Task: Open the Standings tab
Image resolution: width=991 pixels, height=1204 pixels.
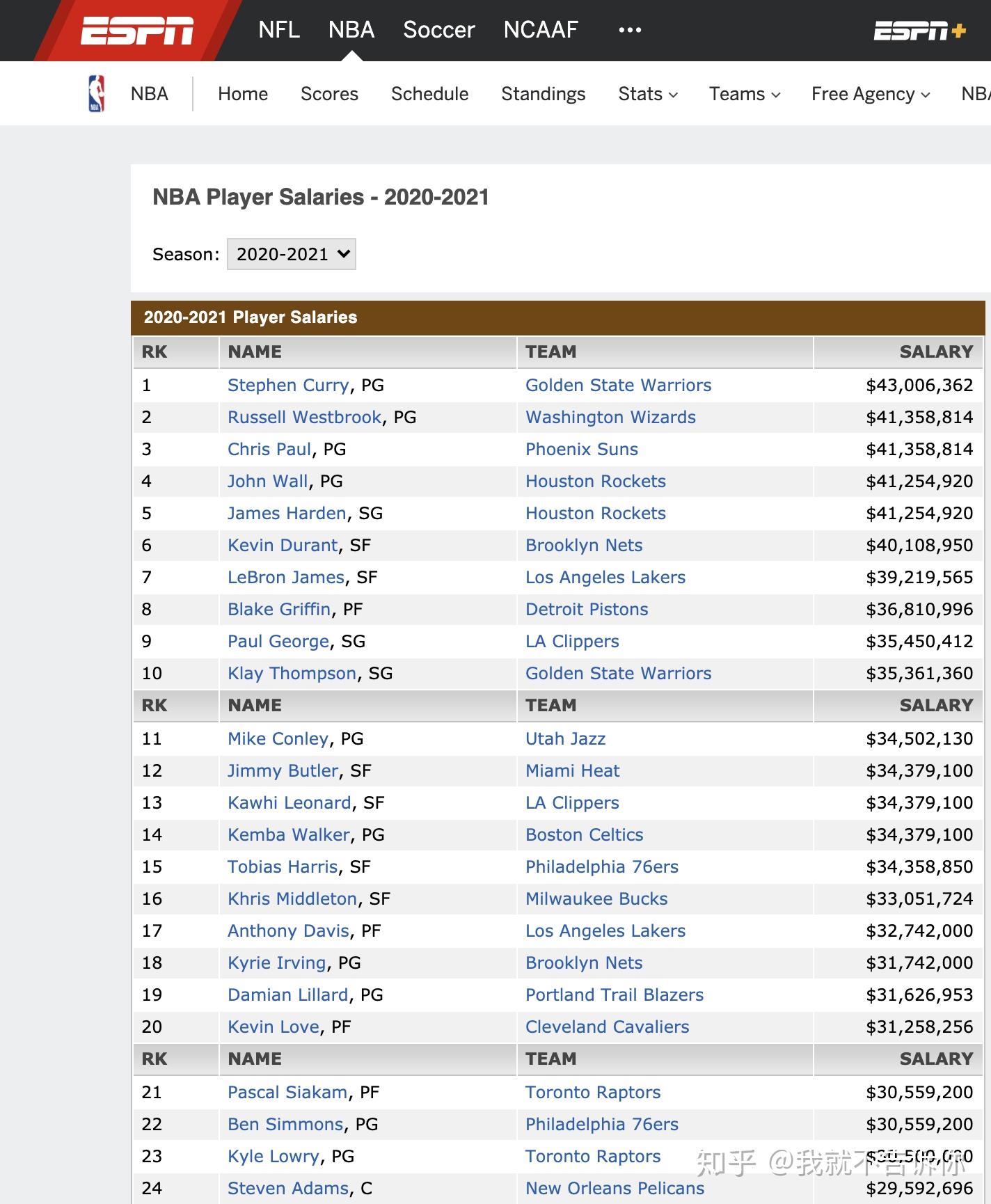Action: (x=543, y=94)
